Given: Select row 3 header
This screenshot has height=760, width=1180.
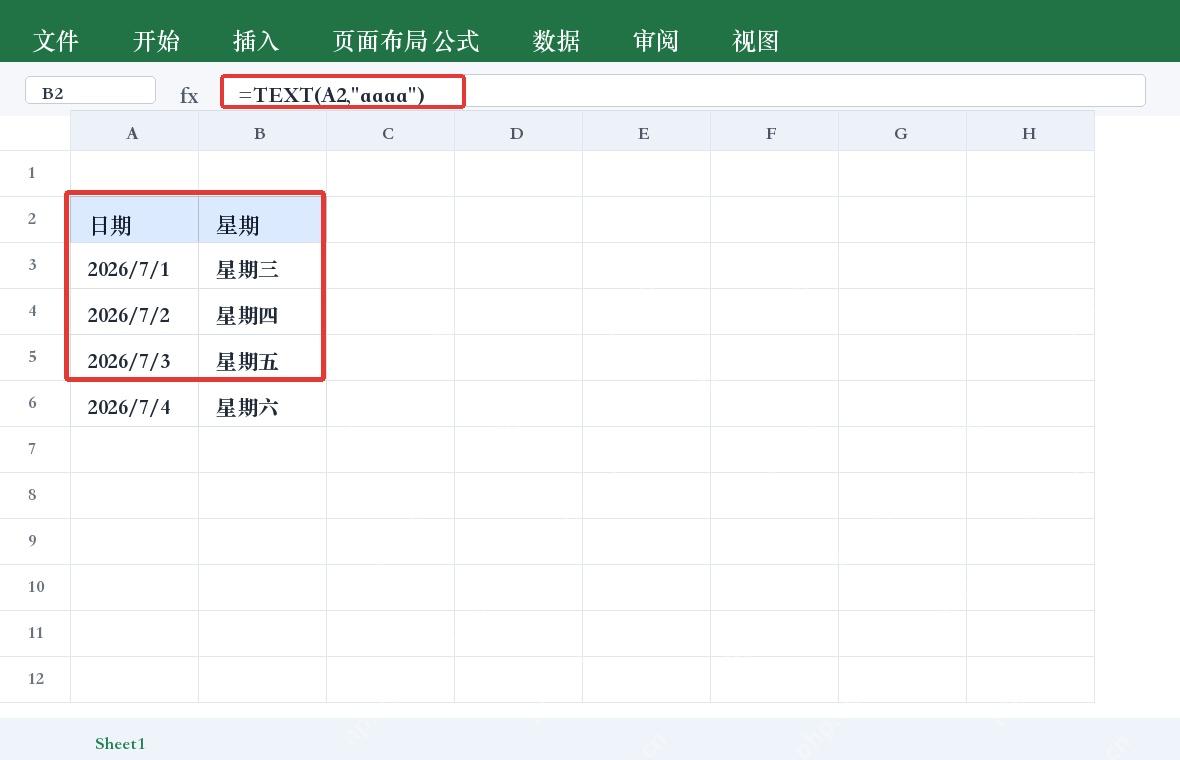Looking at the screenshot, I should click(35, 265).
